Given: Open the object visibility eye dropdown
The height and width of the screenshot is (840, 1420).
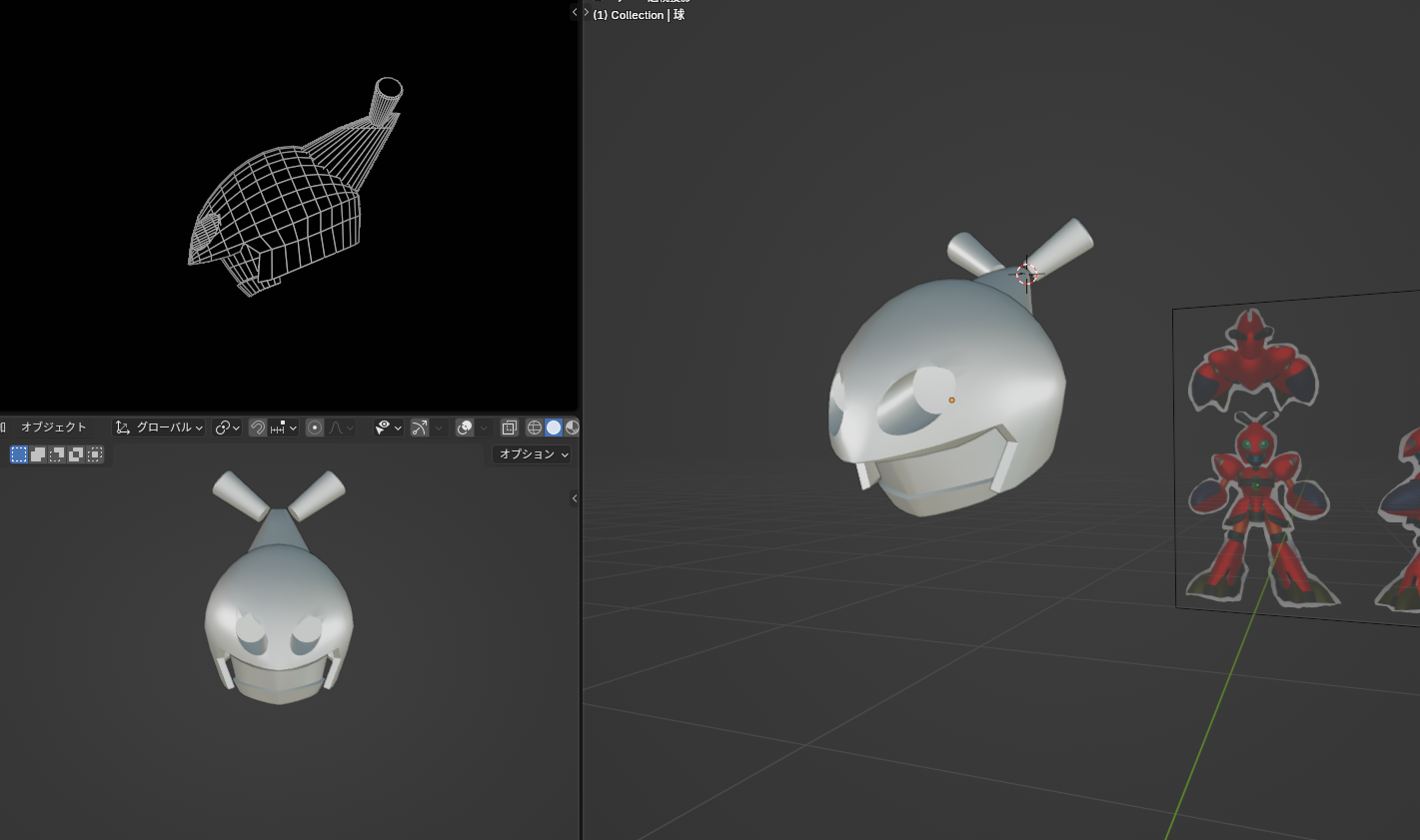Looking at the screenshot, I should click(388, 427).
